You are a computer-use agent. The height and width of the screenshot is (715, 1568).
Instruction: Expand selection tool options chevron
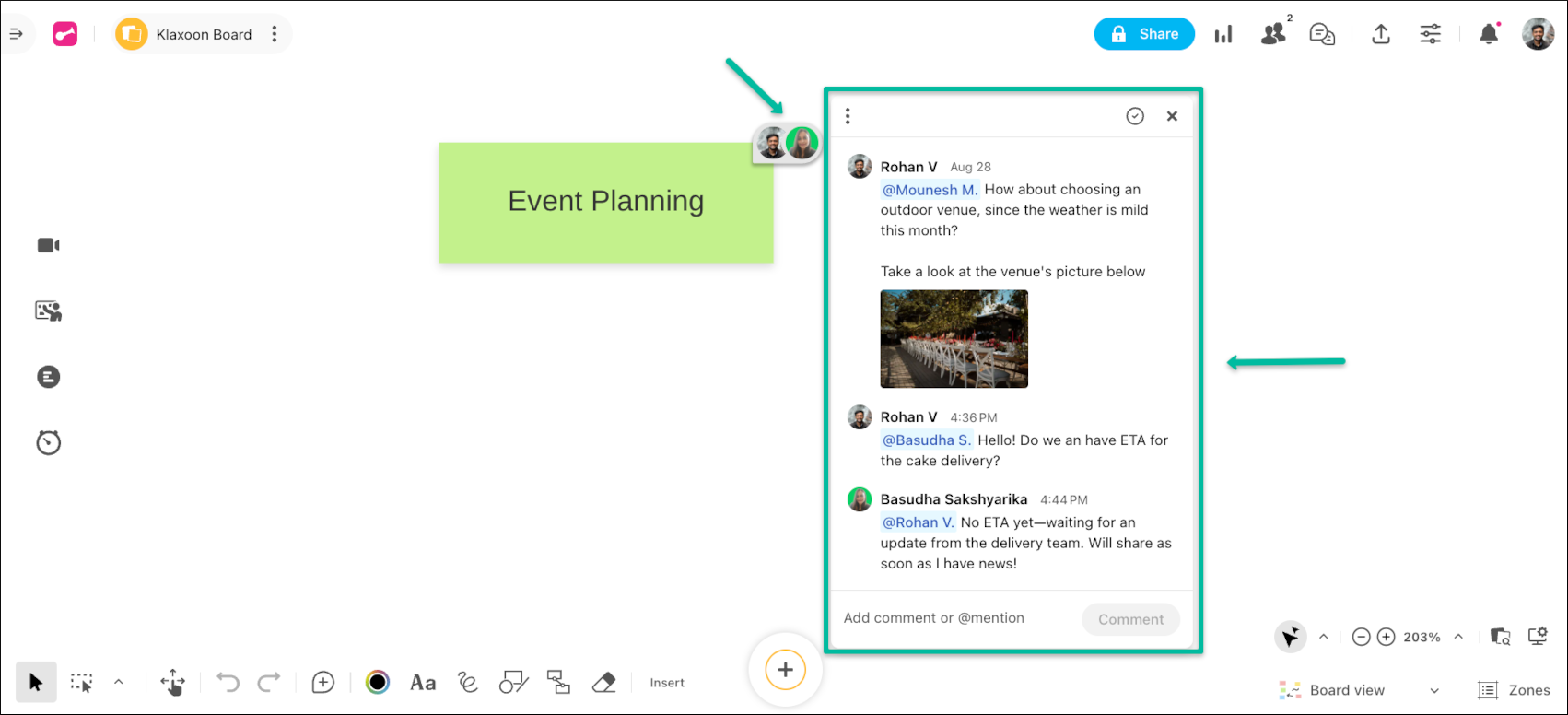click(x=118, y=683)
